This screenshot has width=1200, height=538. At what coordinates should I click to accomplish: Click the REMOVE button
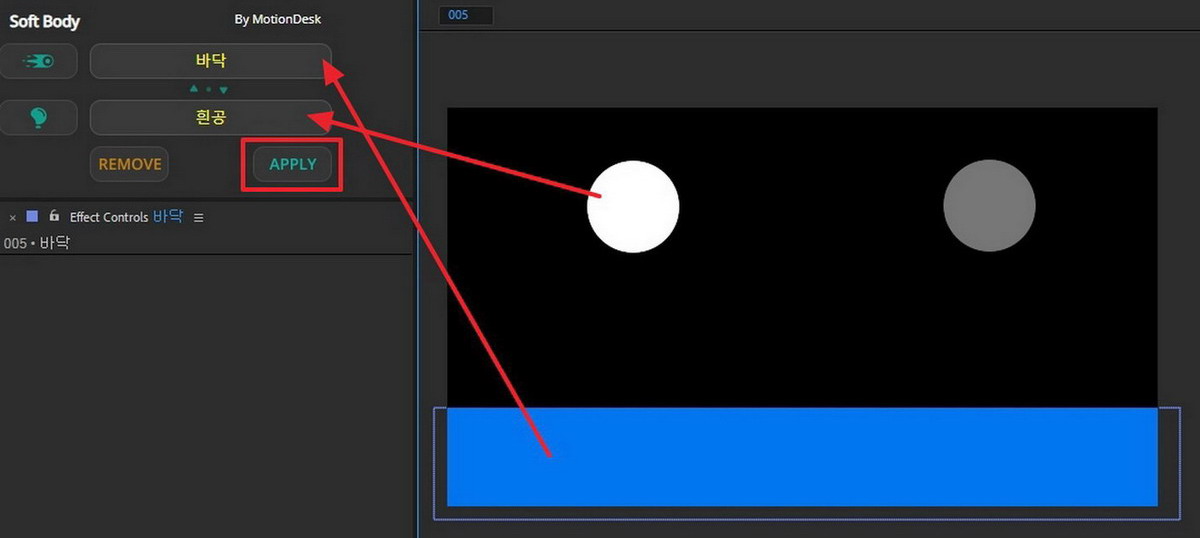(x=130, y=164)
